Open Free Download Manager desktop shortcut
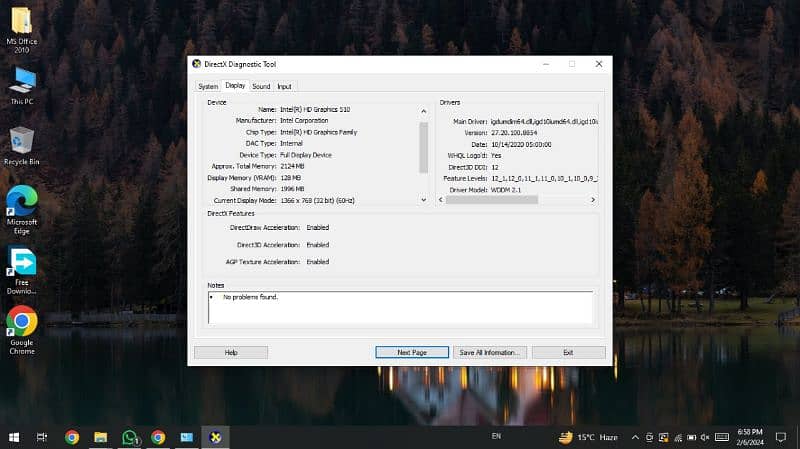This screenshot has height=449, width=800. click(x=21, y=263)
